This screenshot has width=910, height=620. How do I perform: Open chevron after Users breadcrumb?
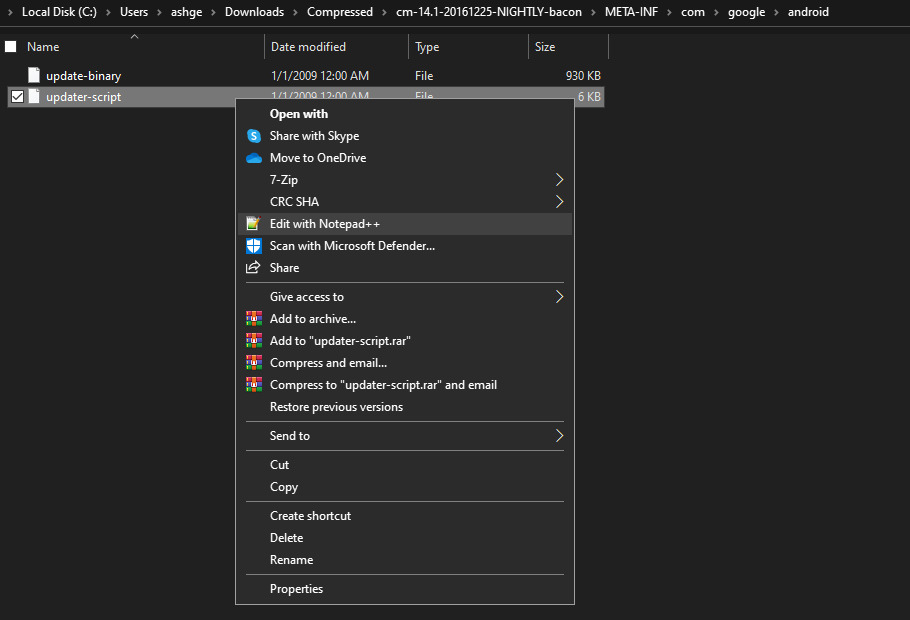pos(160,12)
